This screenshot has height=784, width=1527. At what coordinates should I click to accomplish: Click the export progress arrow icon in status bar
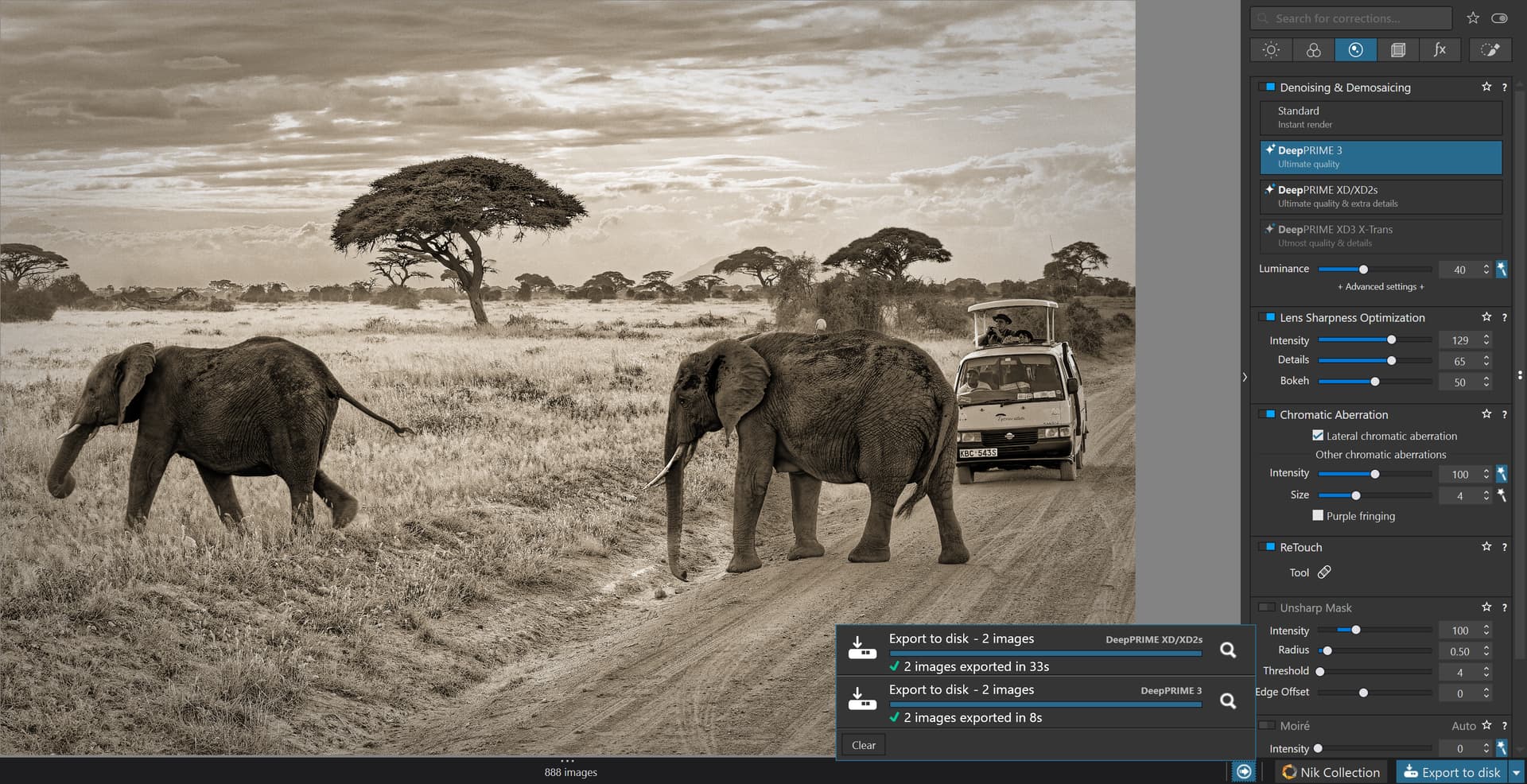(1244, 772)
